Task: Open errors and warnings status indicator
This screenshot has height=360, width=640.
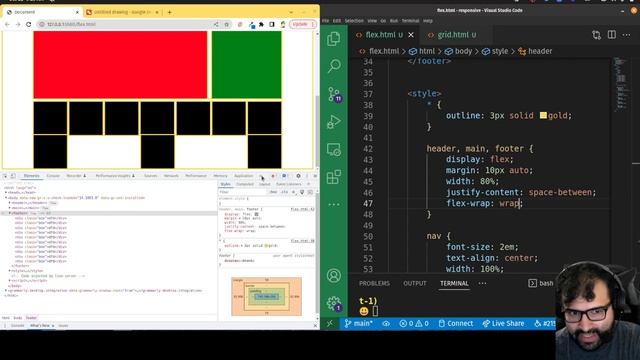Action: (x=414, y=324)
